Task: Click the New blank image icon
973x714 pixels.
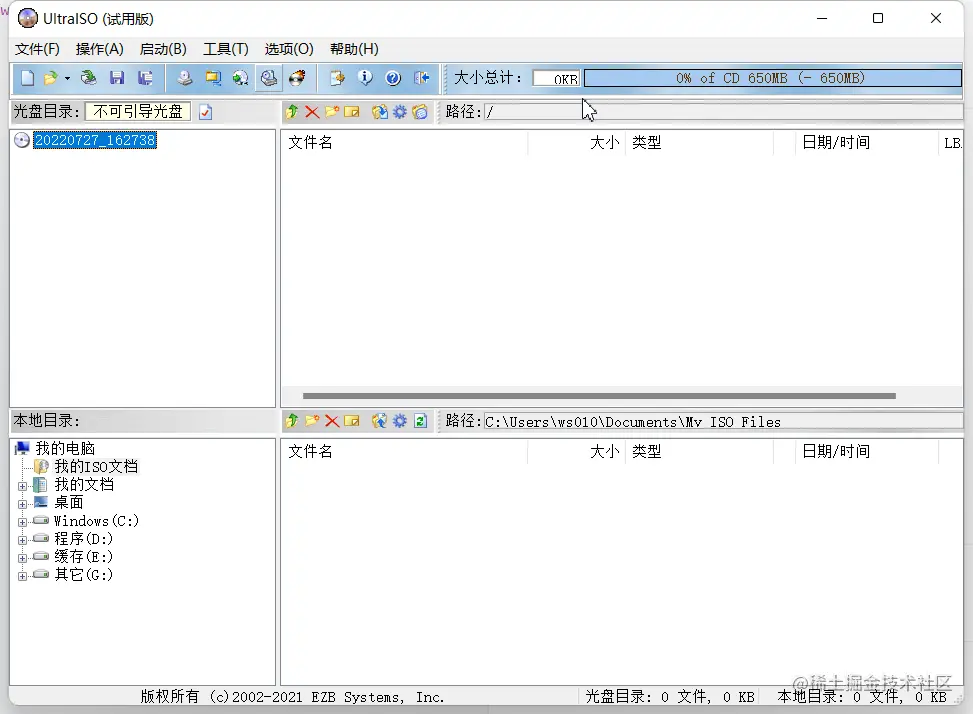Action: 27,78
